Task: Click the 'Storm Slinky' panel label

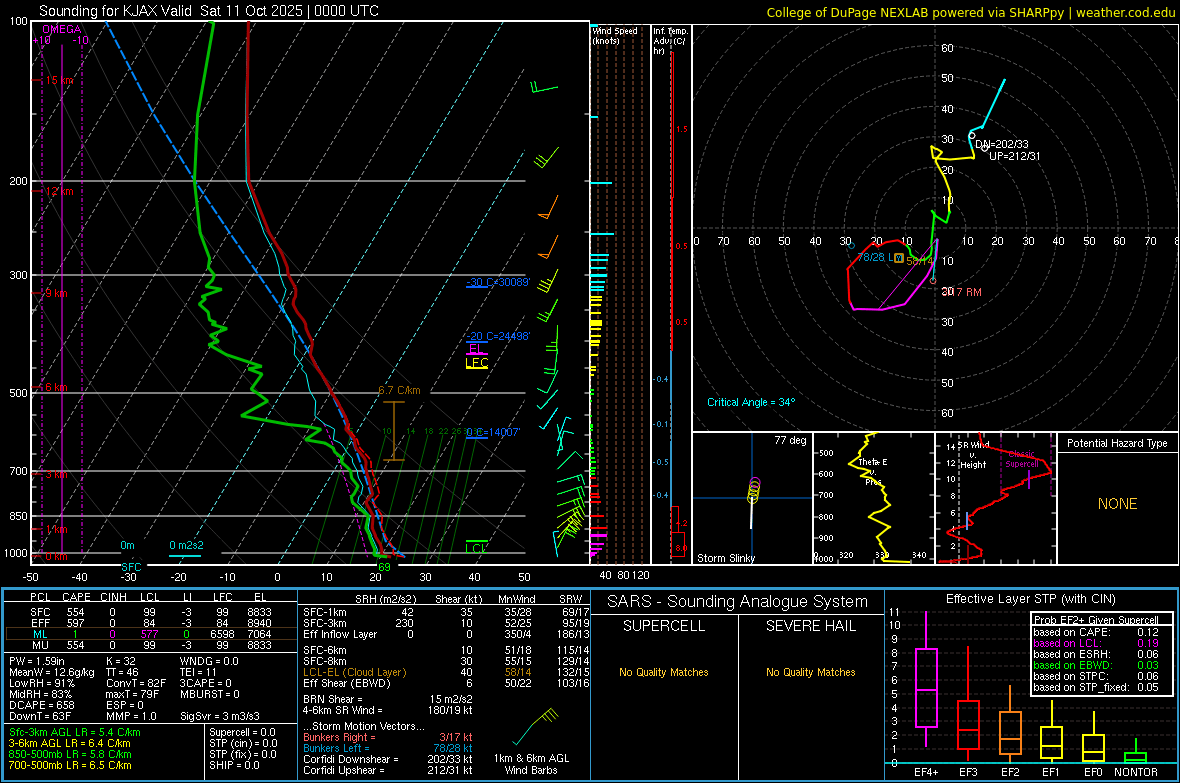Action: tap(725, 558)
